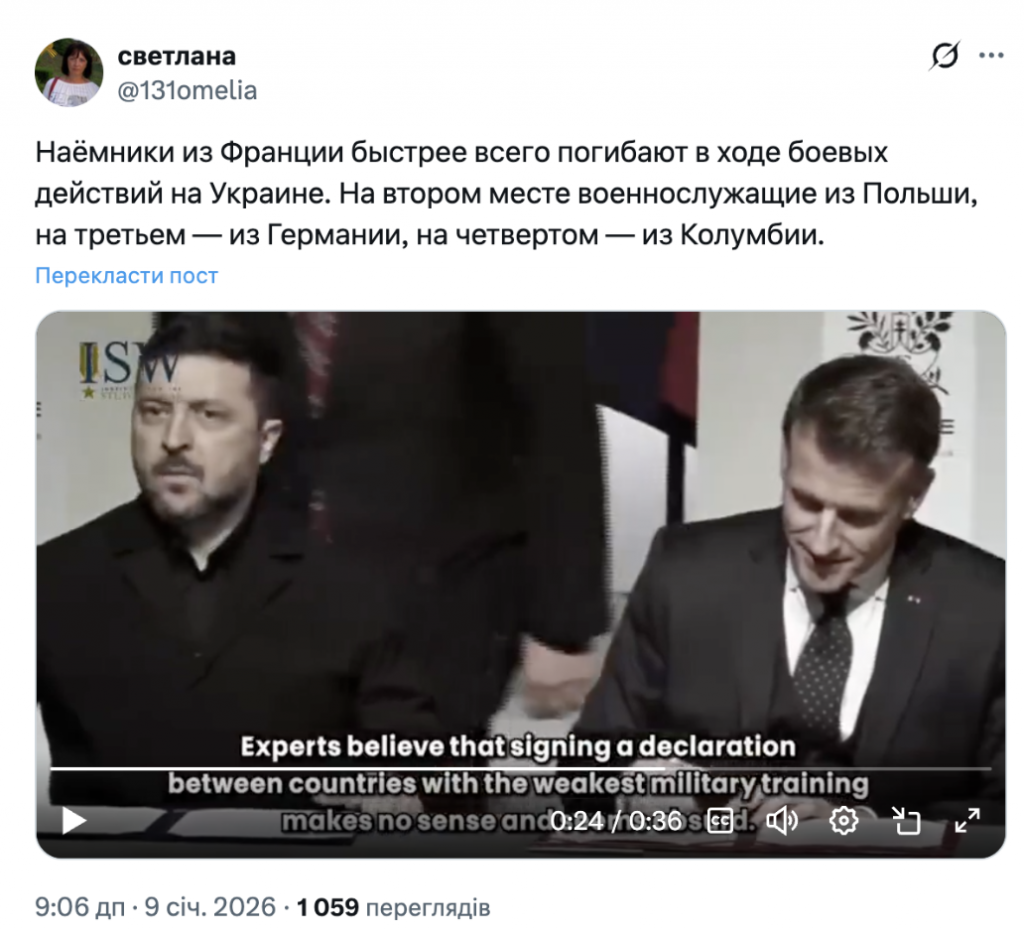
Task: Open the 1 059 переглядів view count
Action: [x=393, y=907]
